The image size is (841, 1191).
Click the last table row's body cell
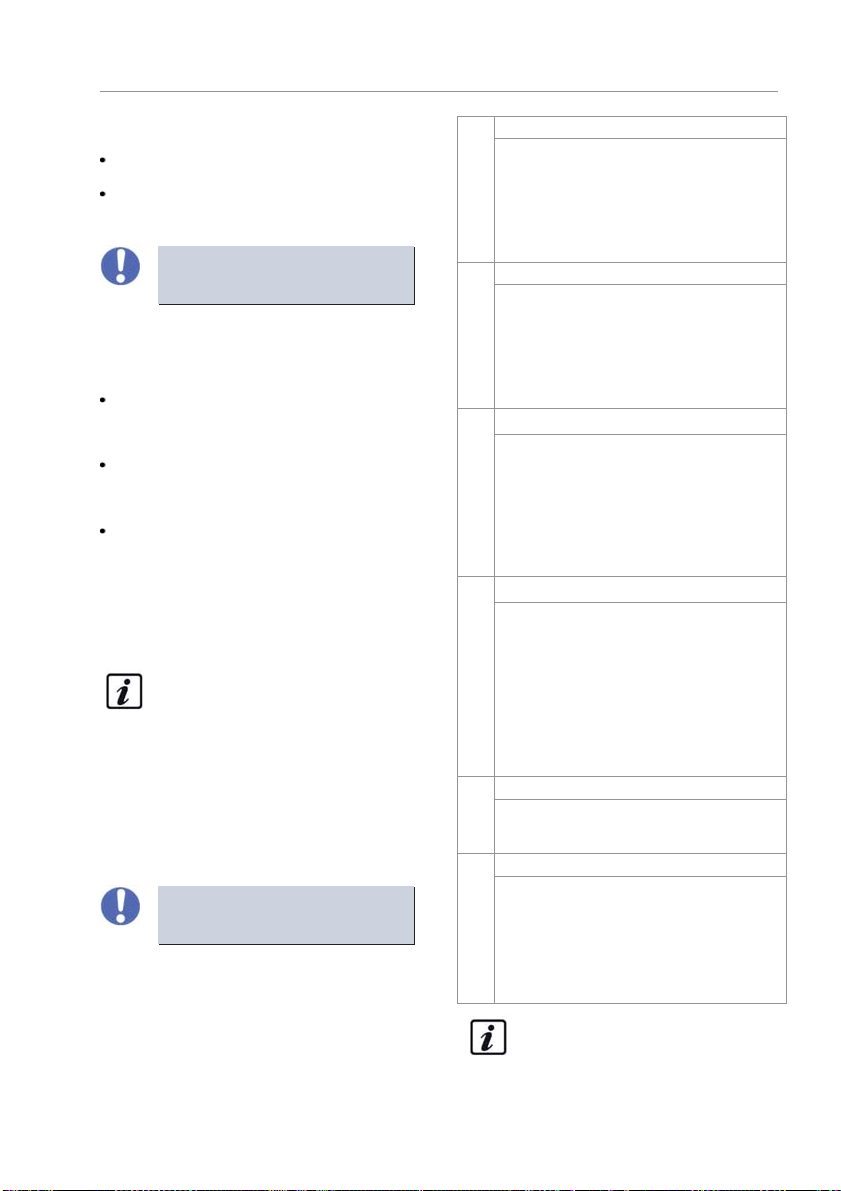pyautogui.click(x=640, y=939)
